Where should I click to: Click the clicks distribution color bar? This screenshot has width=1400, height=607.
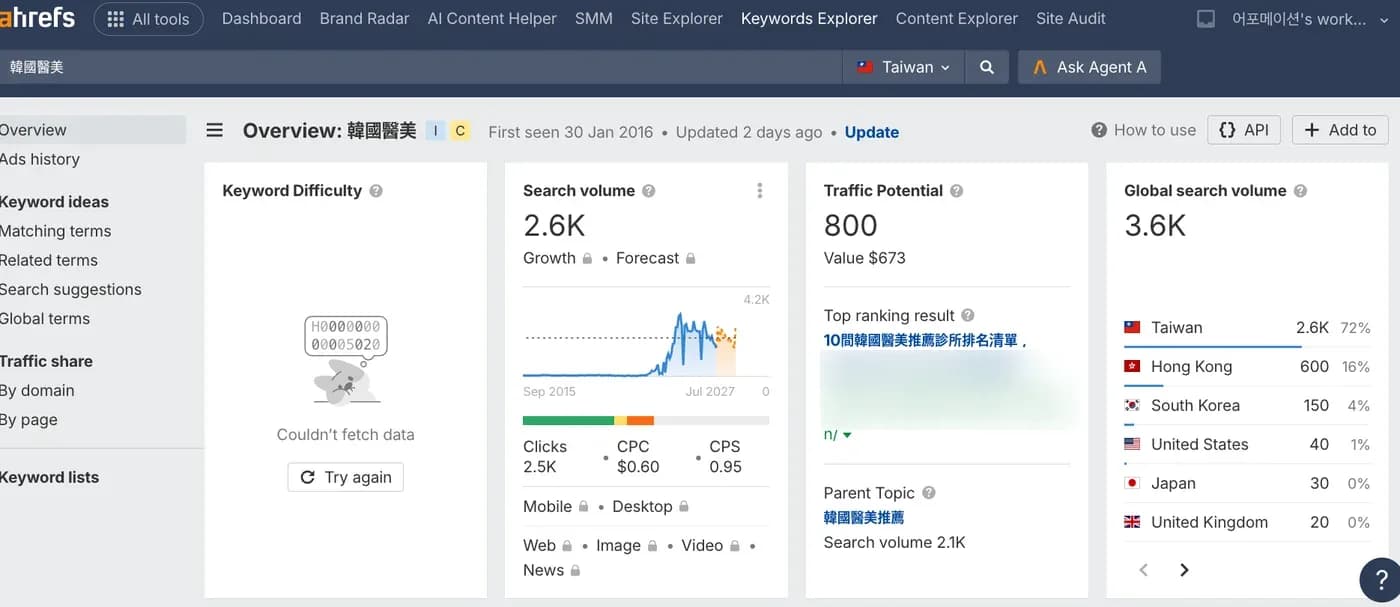click(x=646, y=421)
